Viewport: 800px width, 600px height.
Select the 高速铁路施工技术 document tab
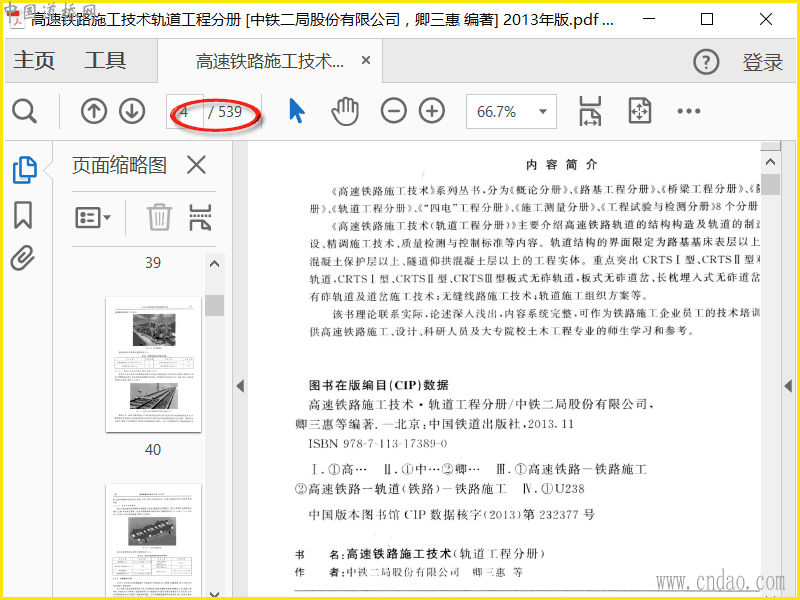(270, 61)
